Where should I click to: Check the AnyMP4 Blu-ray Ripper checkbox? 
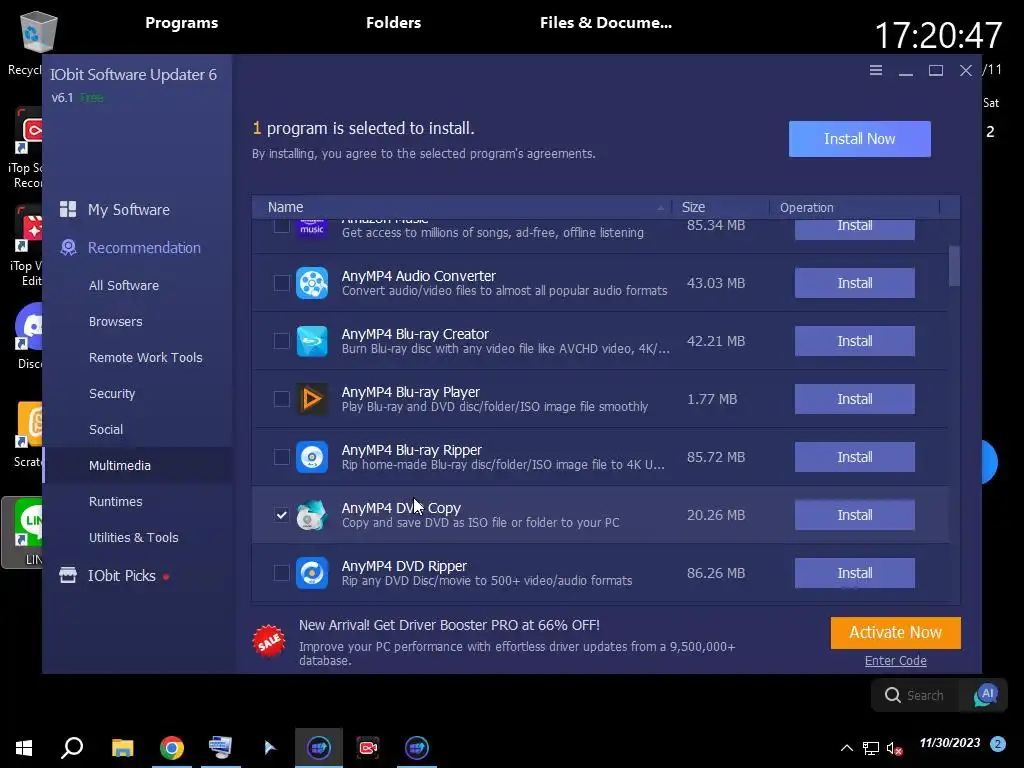point(281,457)
